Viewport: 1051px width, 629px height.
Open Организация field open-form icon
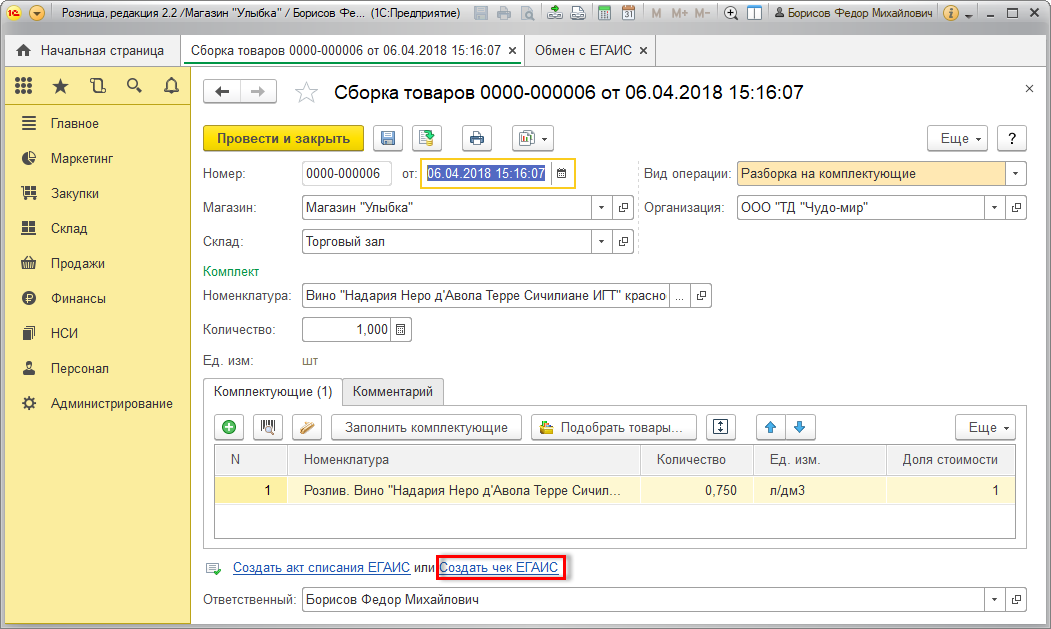[1017, 208]
